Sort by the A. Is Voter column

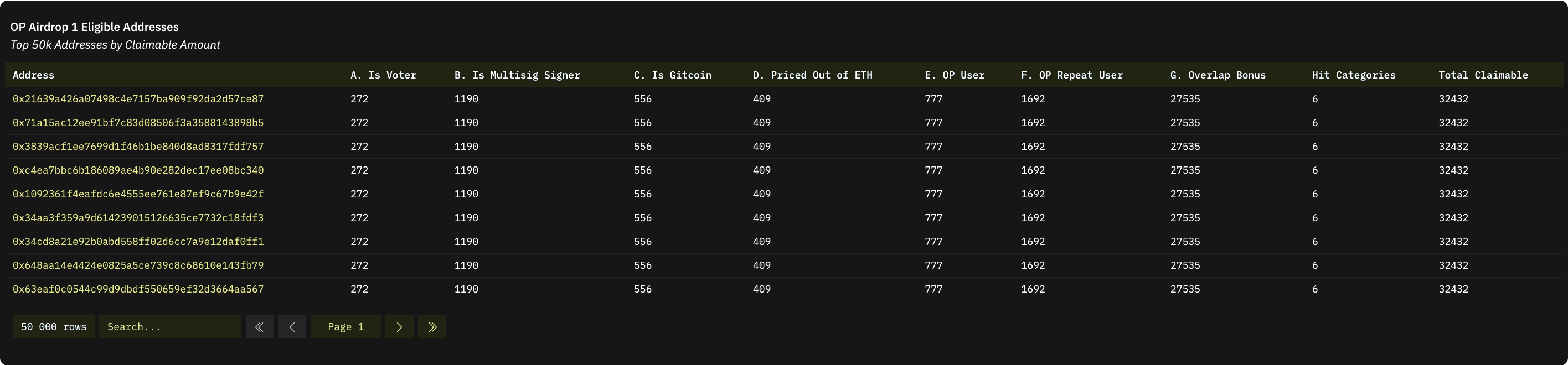click(x=384, y=75)
